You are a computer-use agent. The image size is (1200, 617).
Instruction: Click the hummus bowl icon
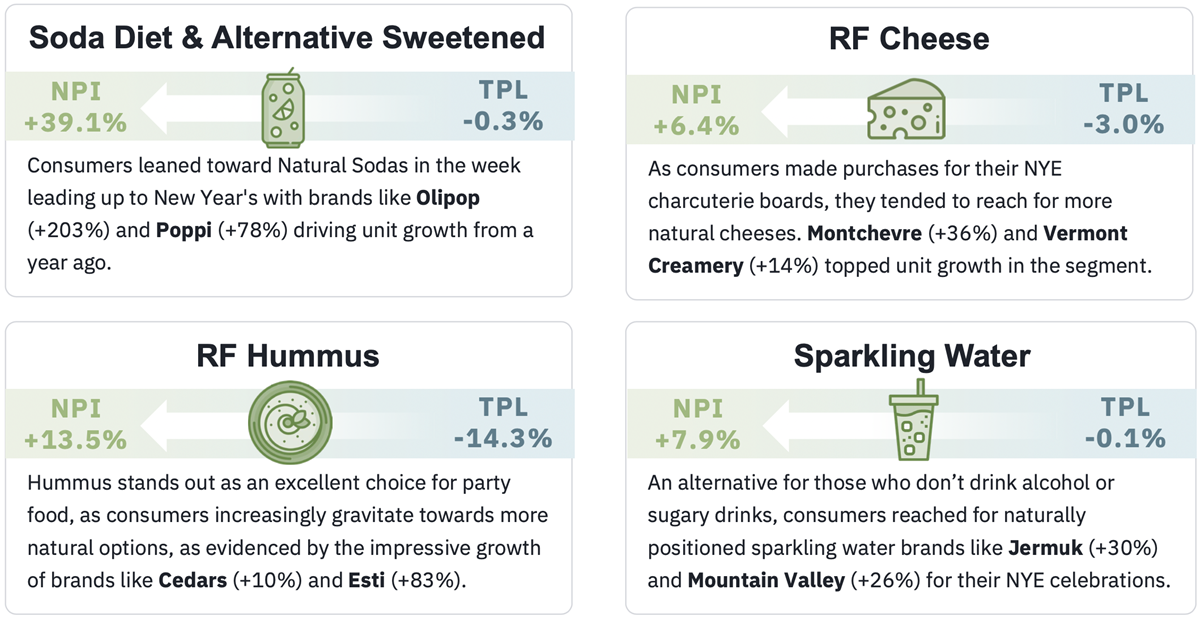coord(288,423)
